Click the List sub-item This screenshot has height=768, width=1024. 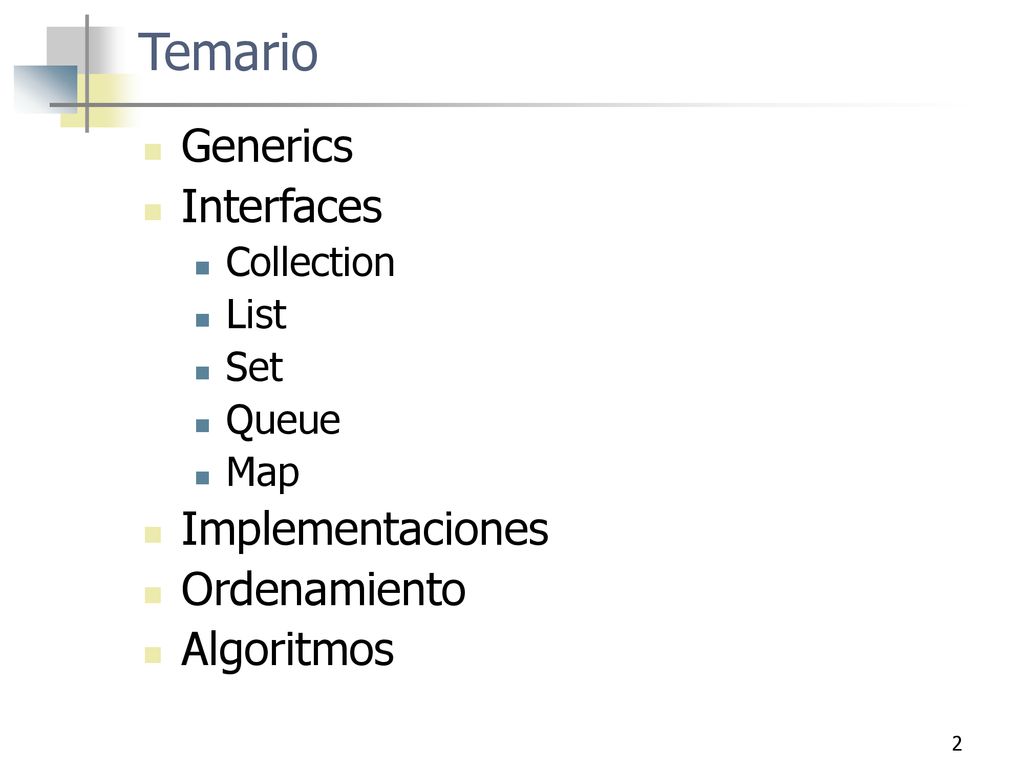(256, 315)
